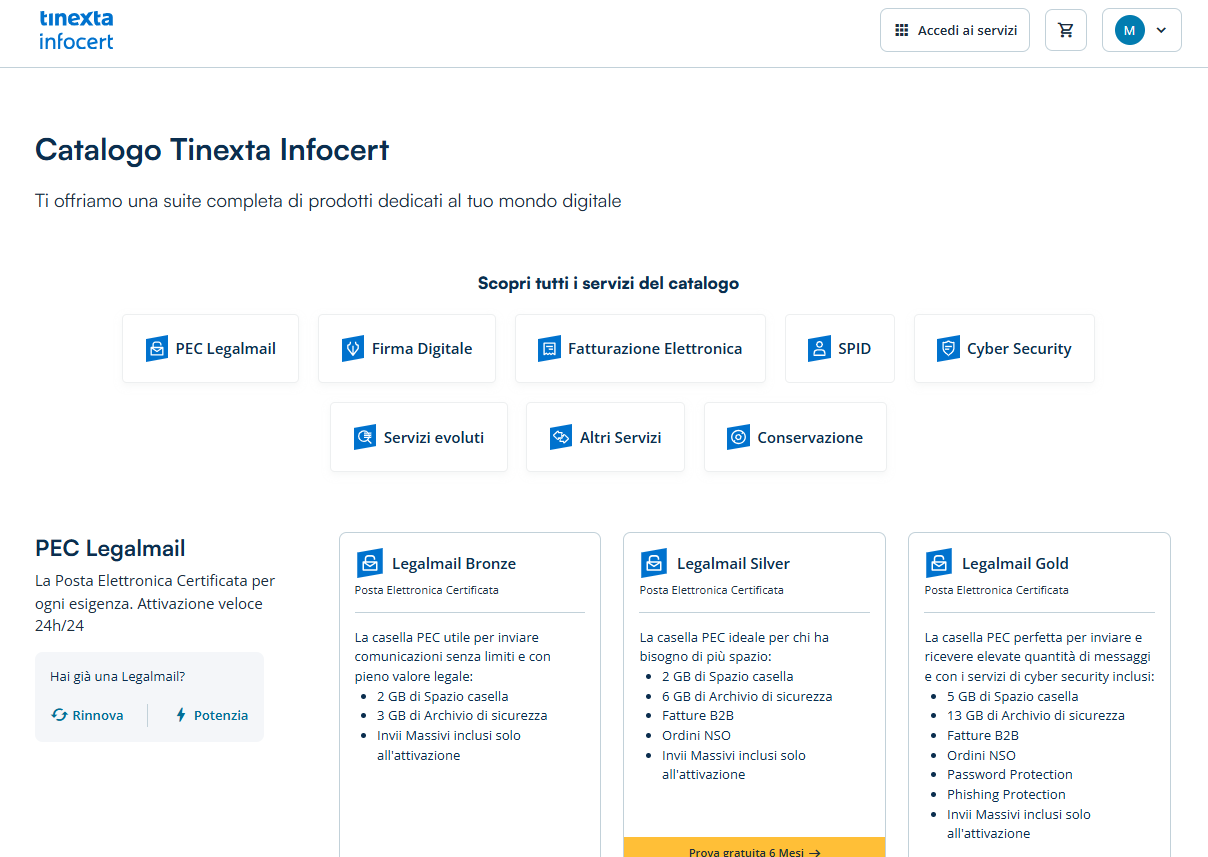Select the Servizi evoluti category label
The height and width of the screenshot is (857, 1208).
[x=434, y=437]
